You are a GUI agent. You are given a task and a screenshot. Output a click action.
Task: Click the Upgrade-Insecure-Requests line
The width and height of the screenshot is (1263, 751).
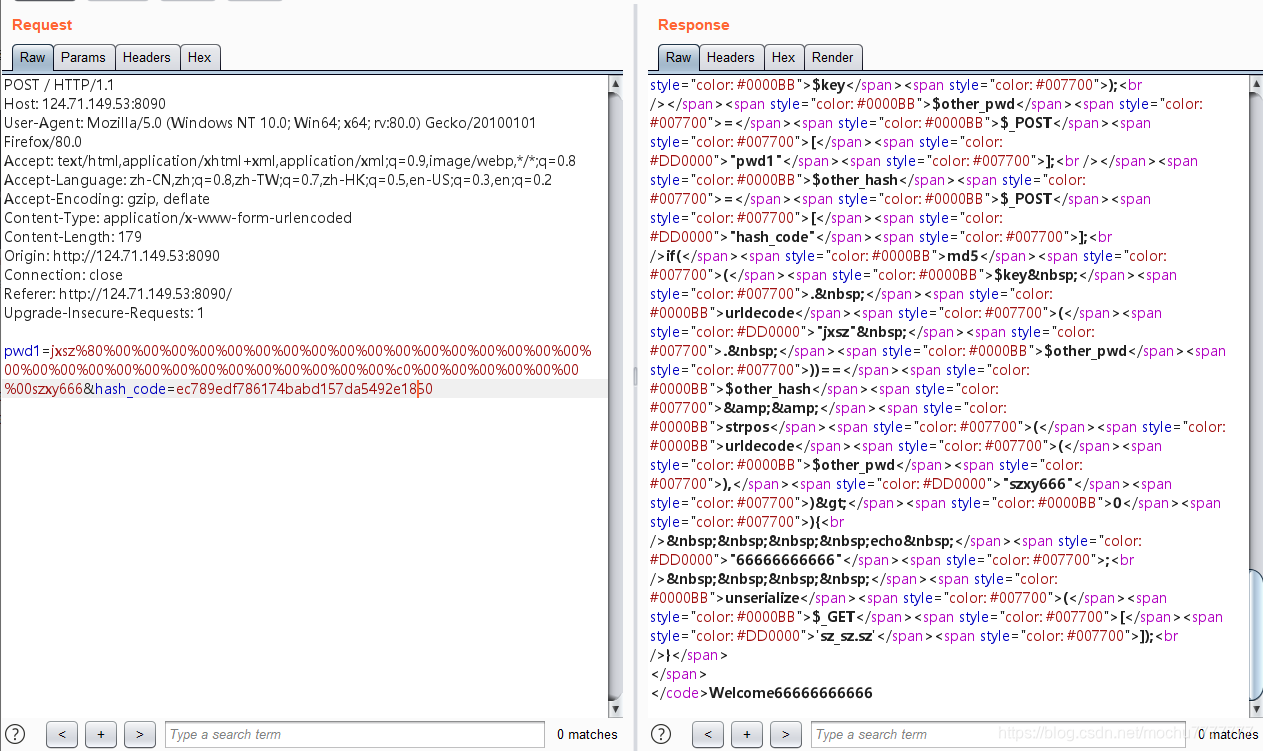[104, 313]
